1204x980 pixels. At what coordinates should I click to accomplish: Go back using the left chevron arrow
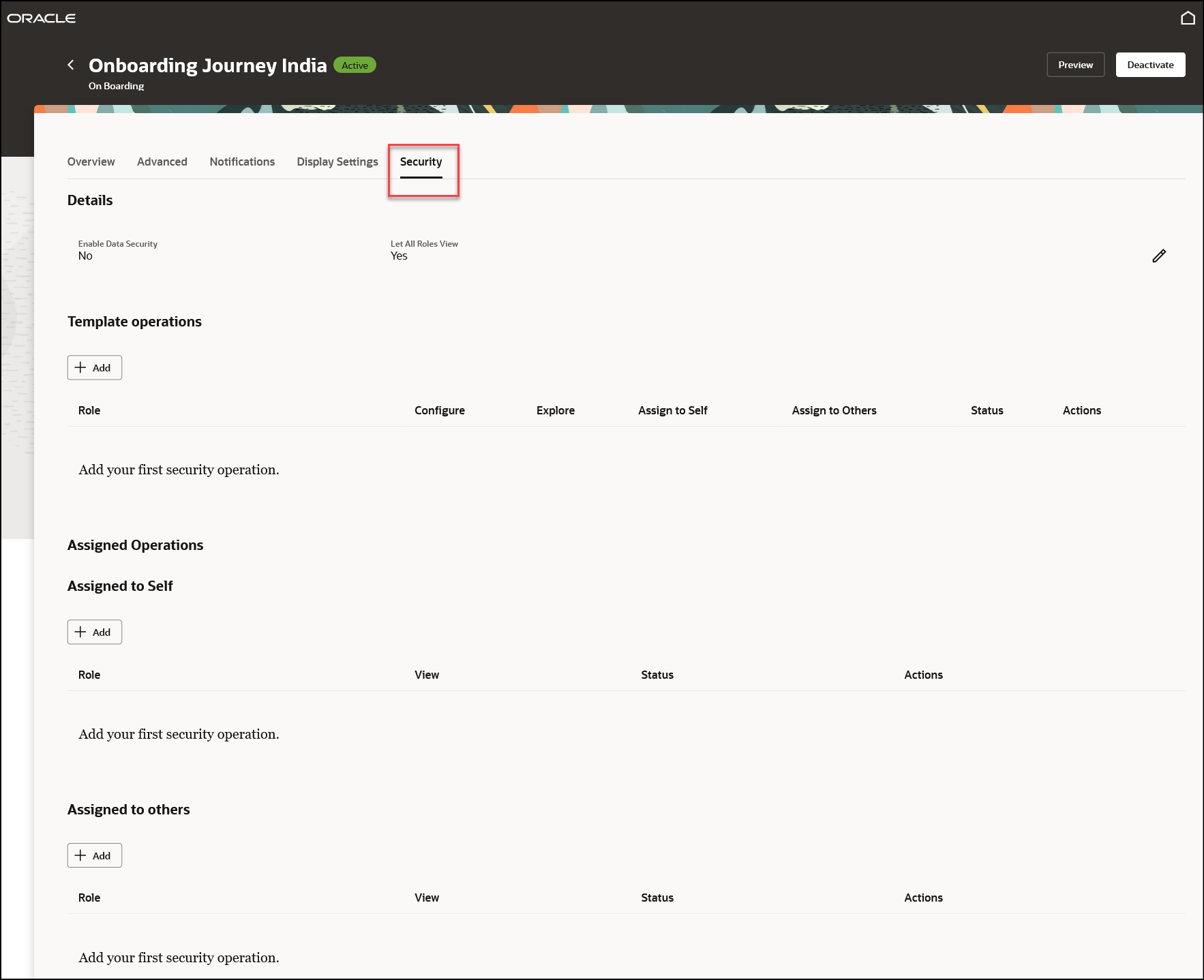coord(71,65)
